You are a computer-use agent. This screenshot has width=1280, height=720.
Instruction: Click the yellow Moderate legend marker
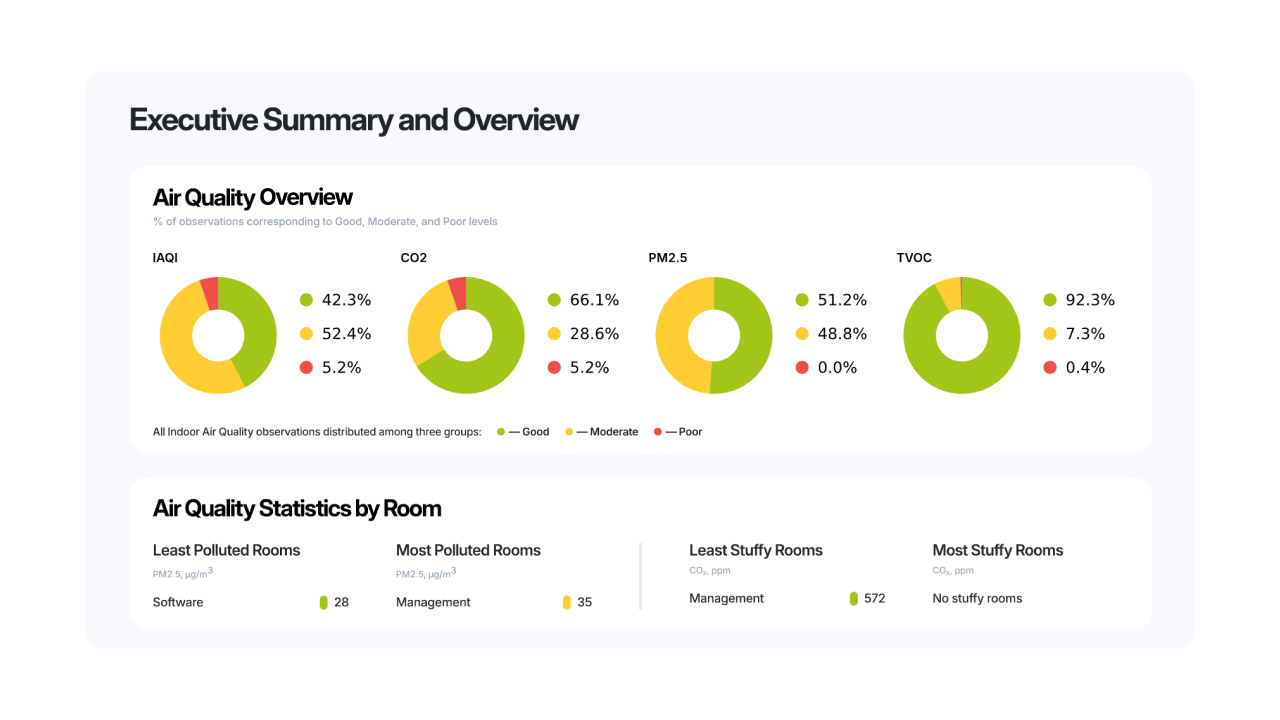[x=569, y=432]
